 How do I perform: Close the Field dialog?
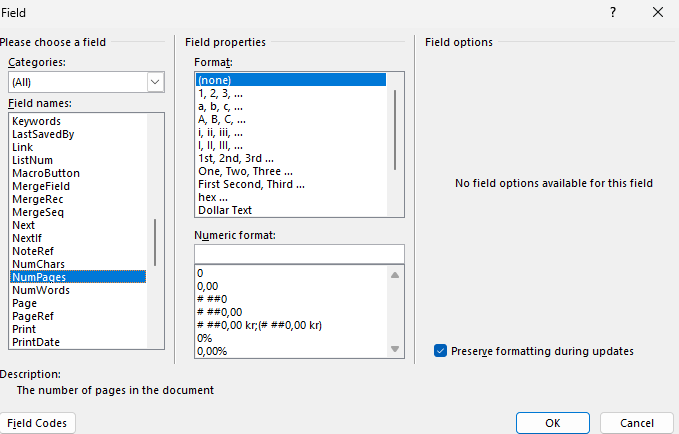coord(658,13)
